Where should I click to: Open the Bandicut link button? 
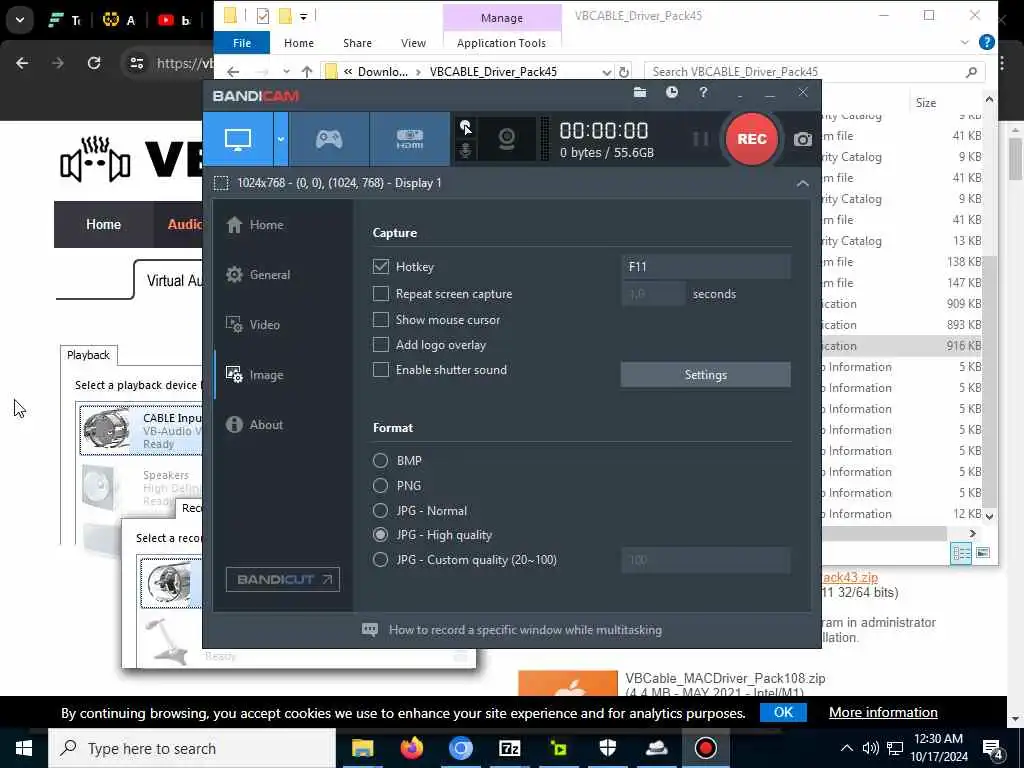pos(283,579)
